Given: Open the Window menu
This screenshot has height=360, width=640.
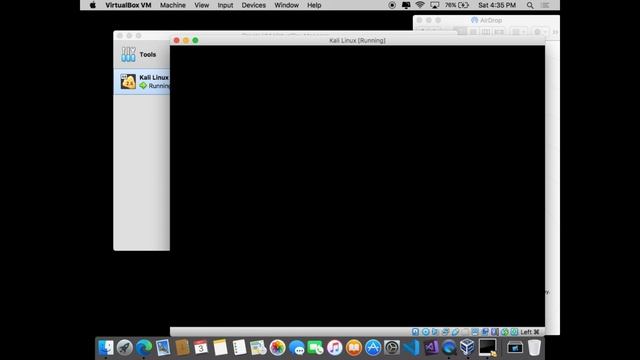Looking at the screenshot, I should tap(287, 5).
